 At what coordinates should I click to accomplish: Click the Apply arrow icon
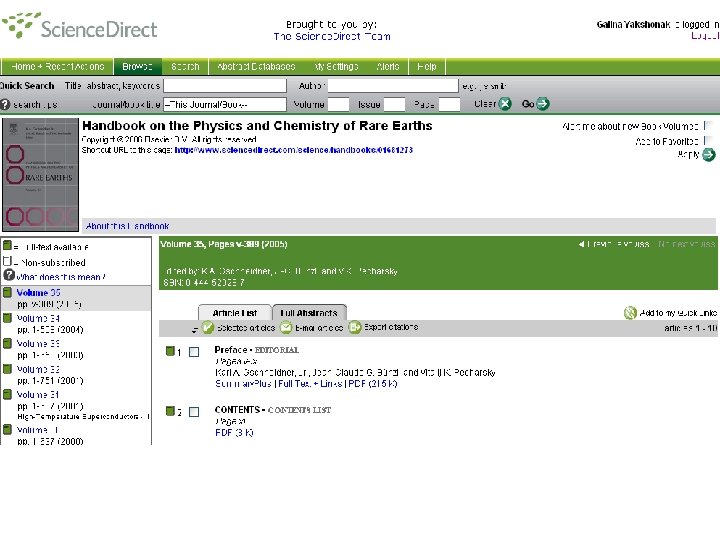709,155
